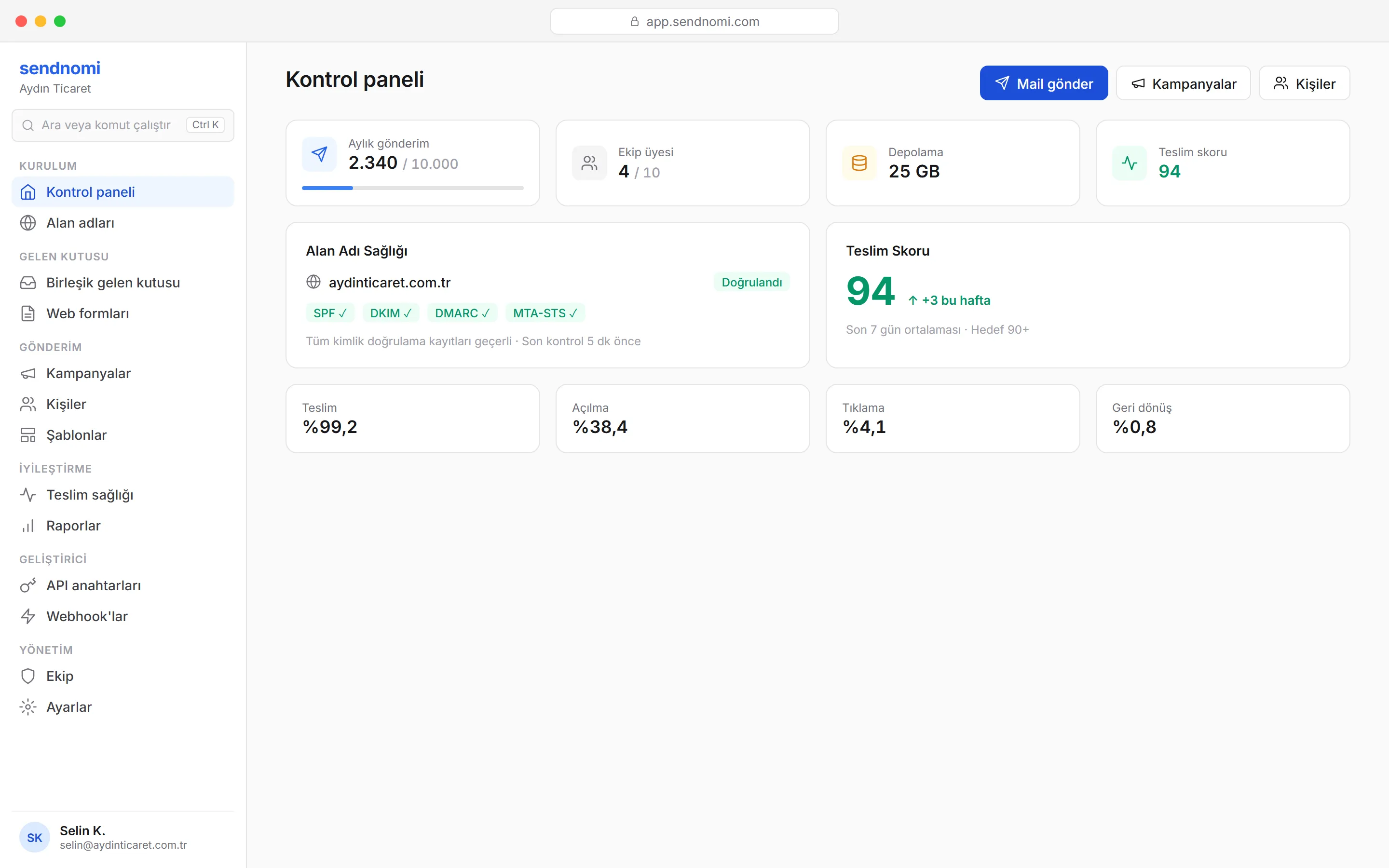Viewport: 1389px width, 868px height.
Task: Click the document icon beside Web formları
Action: tap(27, 313)
